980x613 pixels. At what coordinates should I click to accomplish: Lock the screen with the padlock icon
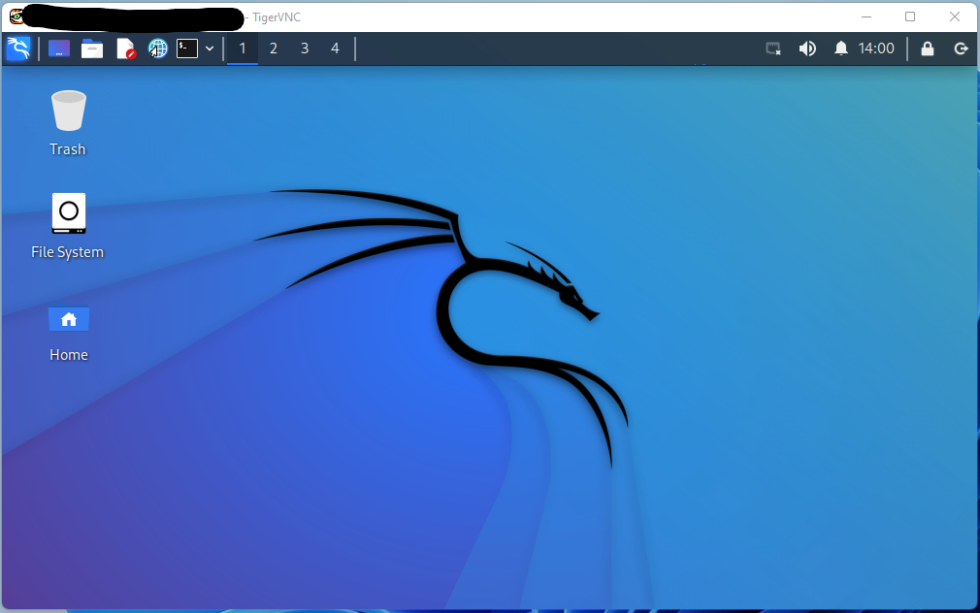click(x=927, y=48)
